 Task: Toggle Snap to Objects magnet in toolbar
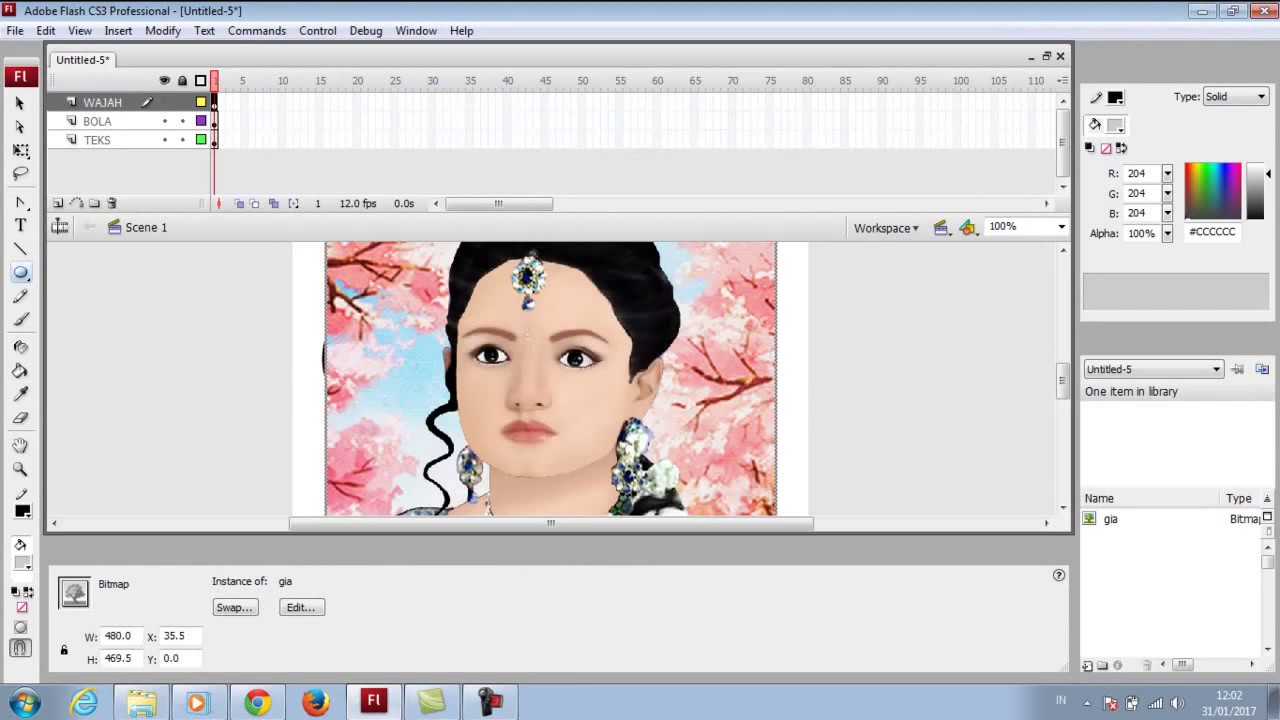[x=20, y=649]
